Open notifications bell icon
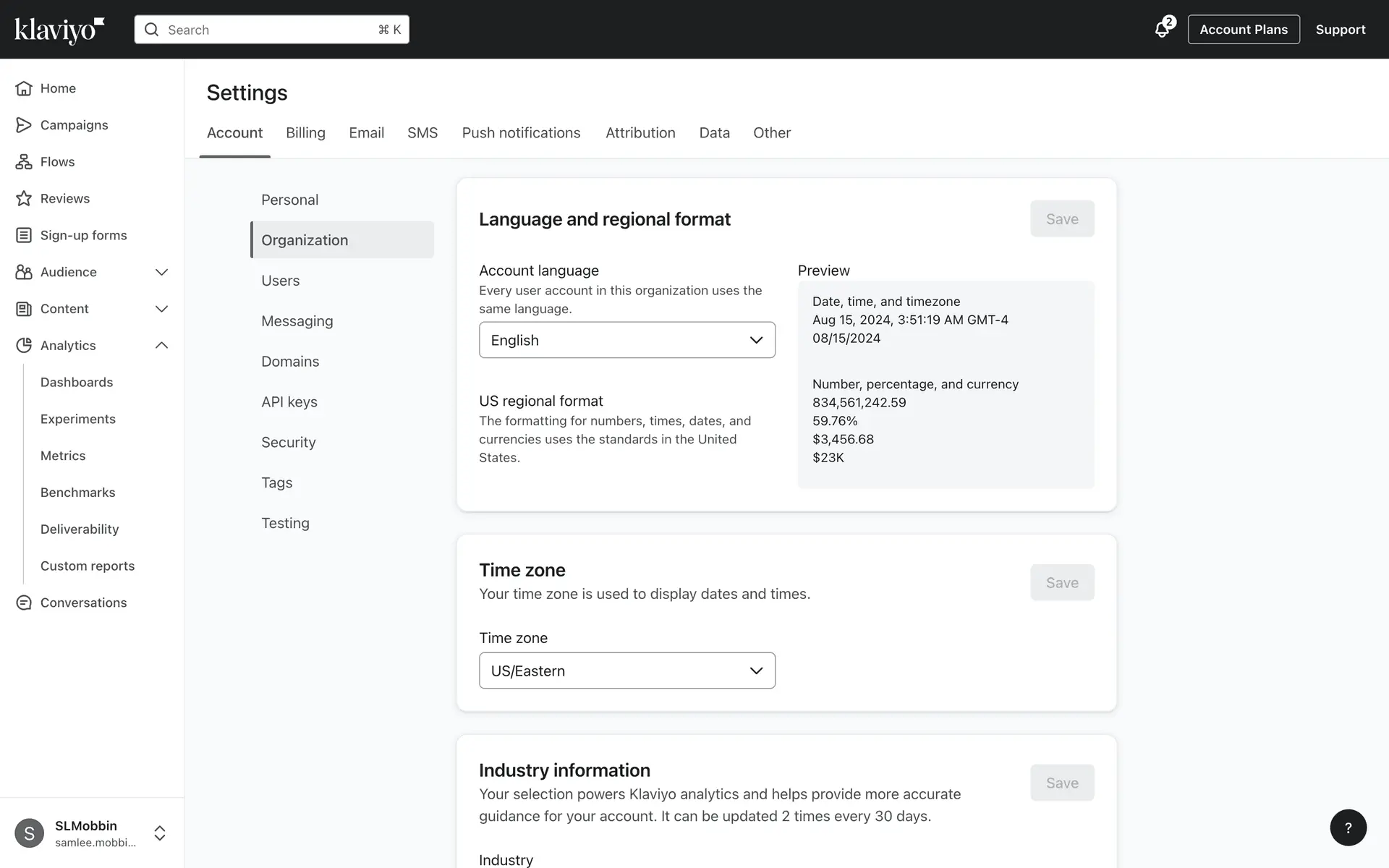 1162,30
